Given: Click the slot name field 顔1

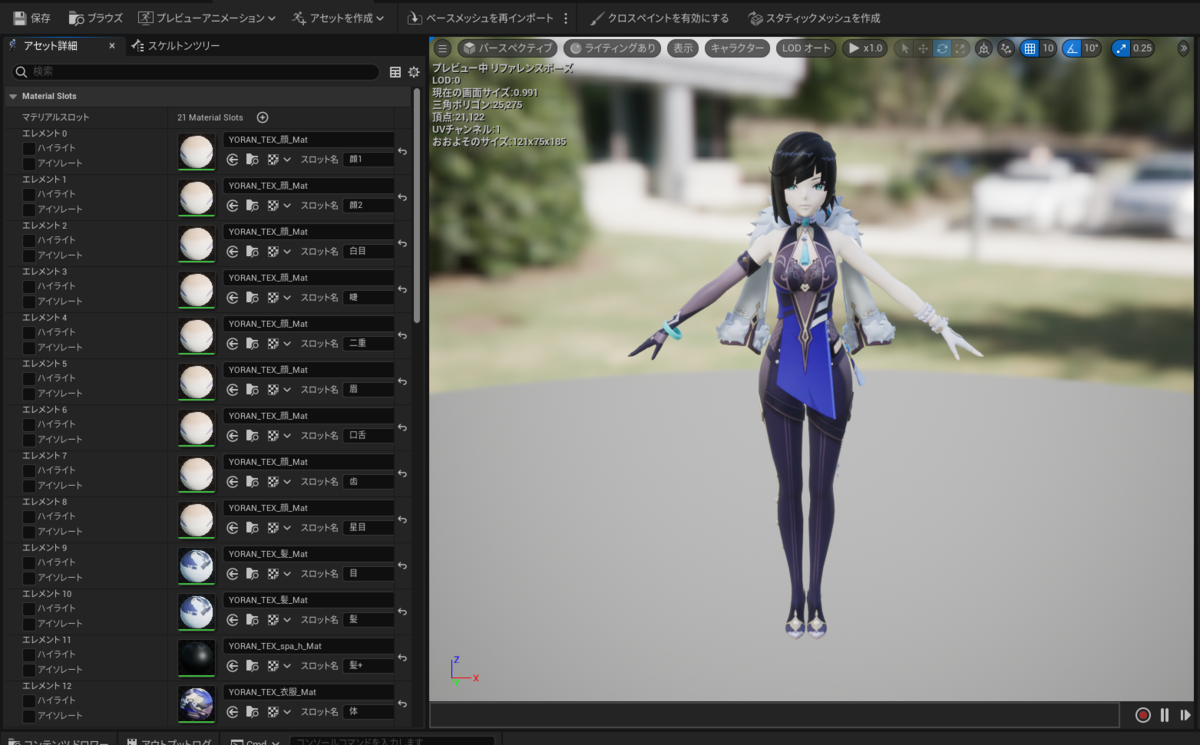Looking at the screenshot, I should click(x=368, y=159).
